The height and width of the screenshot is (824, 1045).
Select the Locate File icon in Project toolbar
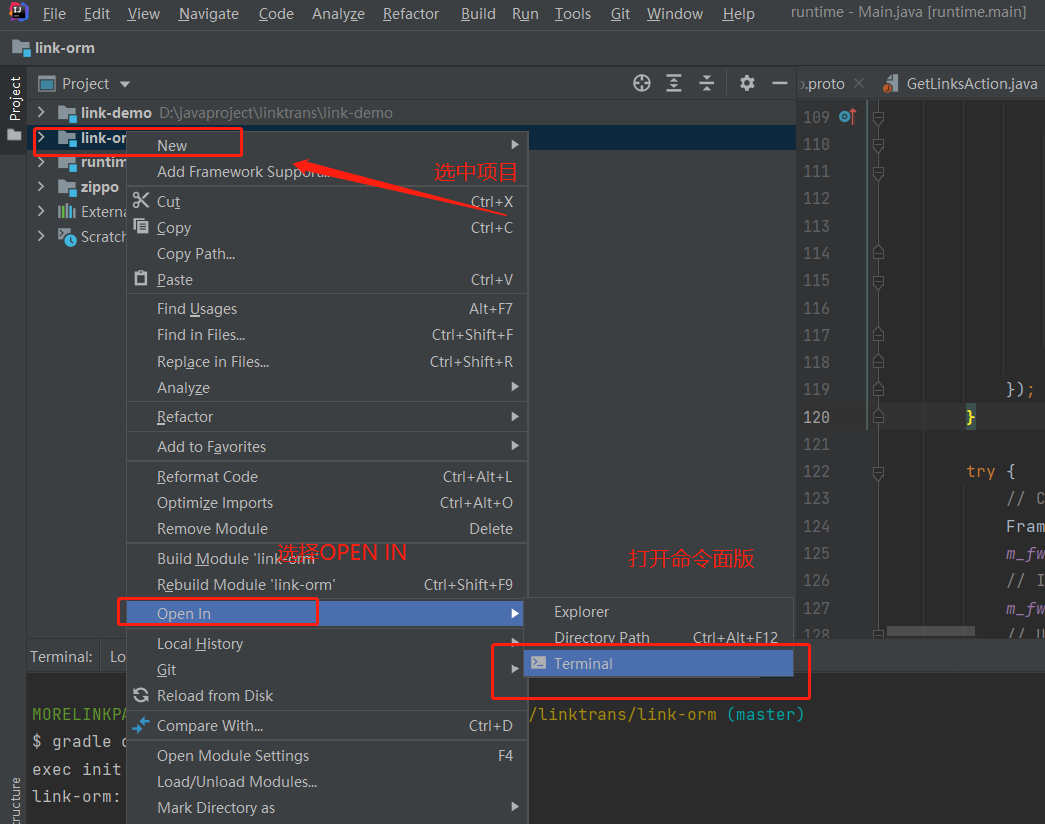click(x=641, y=83)
